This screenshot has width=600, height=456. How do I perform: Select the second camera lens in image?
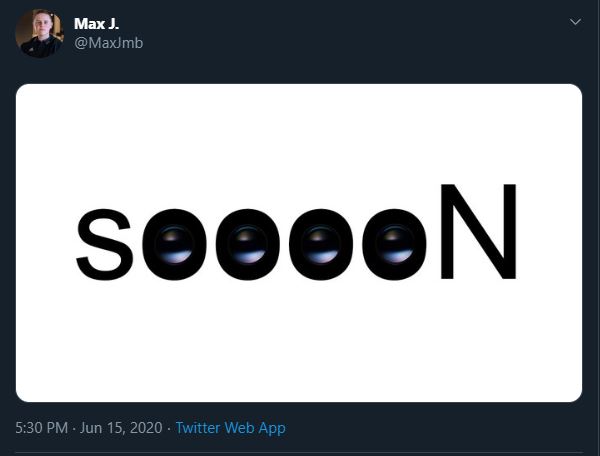pos(247,244)
